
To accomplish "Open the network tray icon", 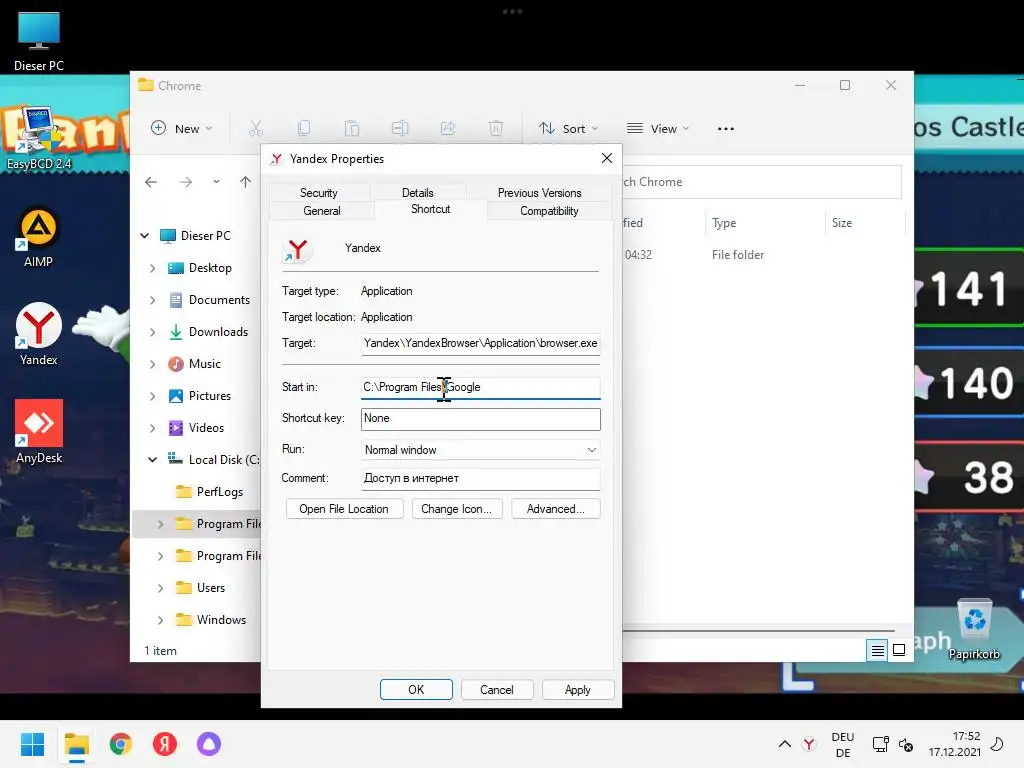I will coord(880,744).
